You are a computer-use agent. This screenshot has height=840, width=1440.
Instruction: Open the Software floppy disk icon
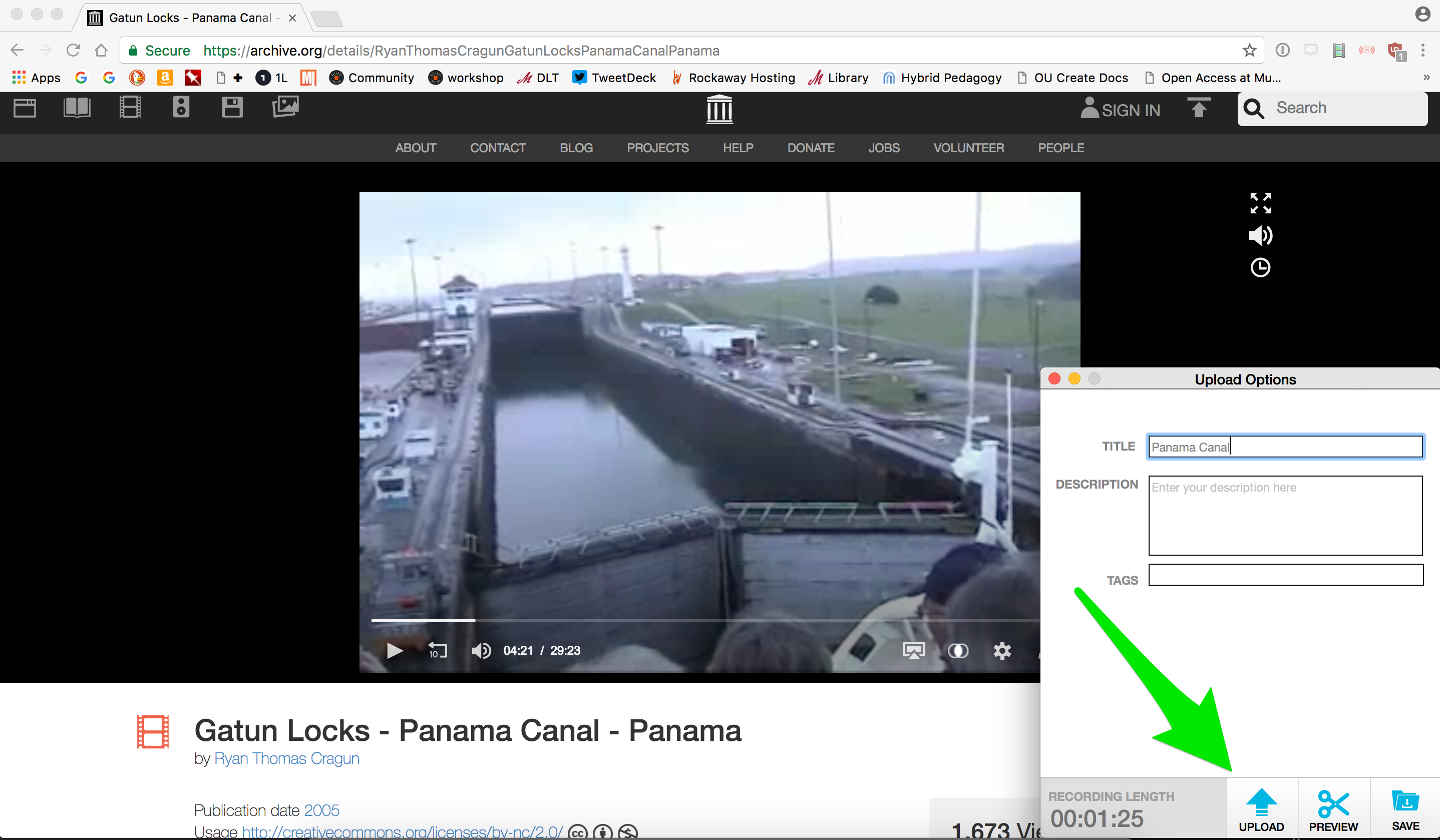click(x=232, y=108)
